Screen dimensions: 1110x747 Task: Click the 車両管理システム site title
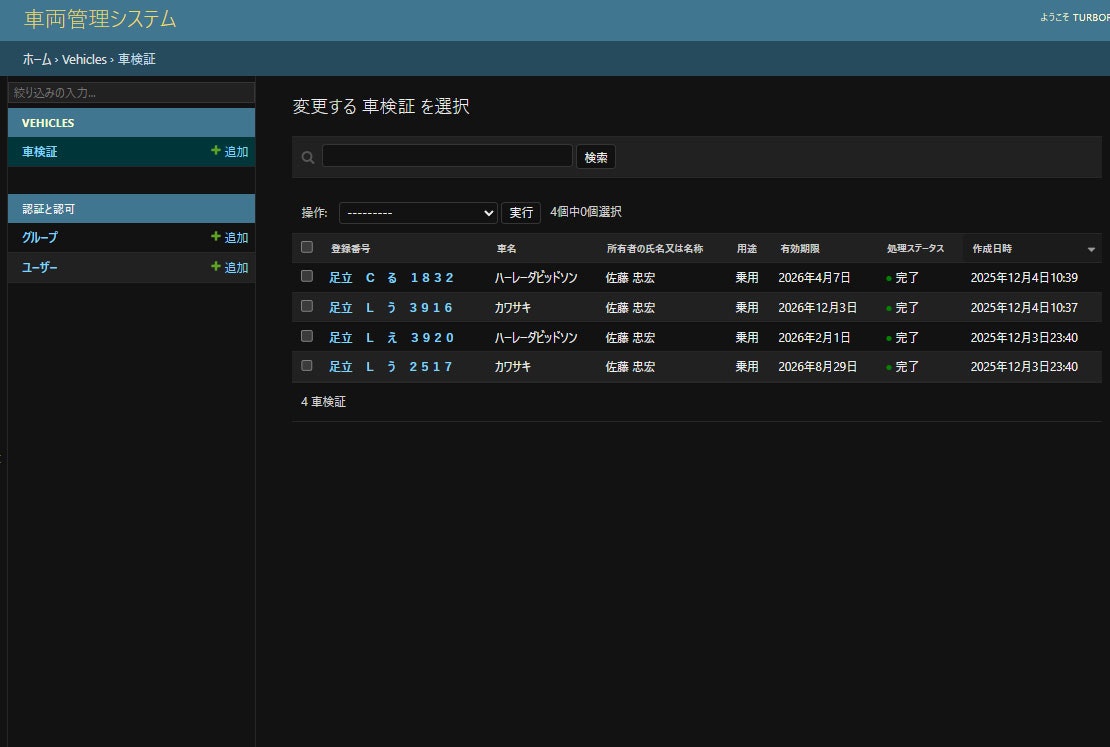[101, 19]
